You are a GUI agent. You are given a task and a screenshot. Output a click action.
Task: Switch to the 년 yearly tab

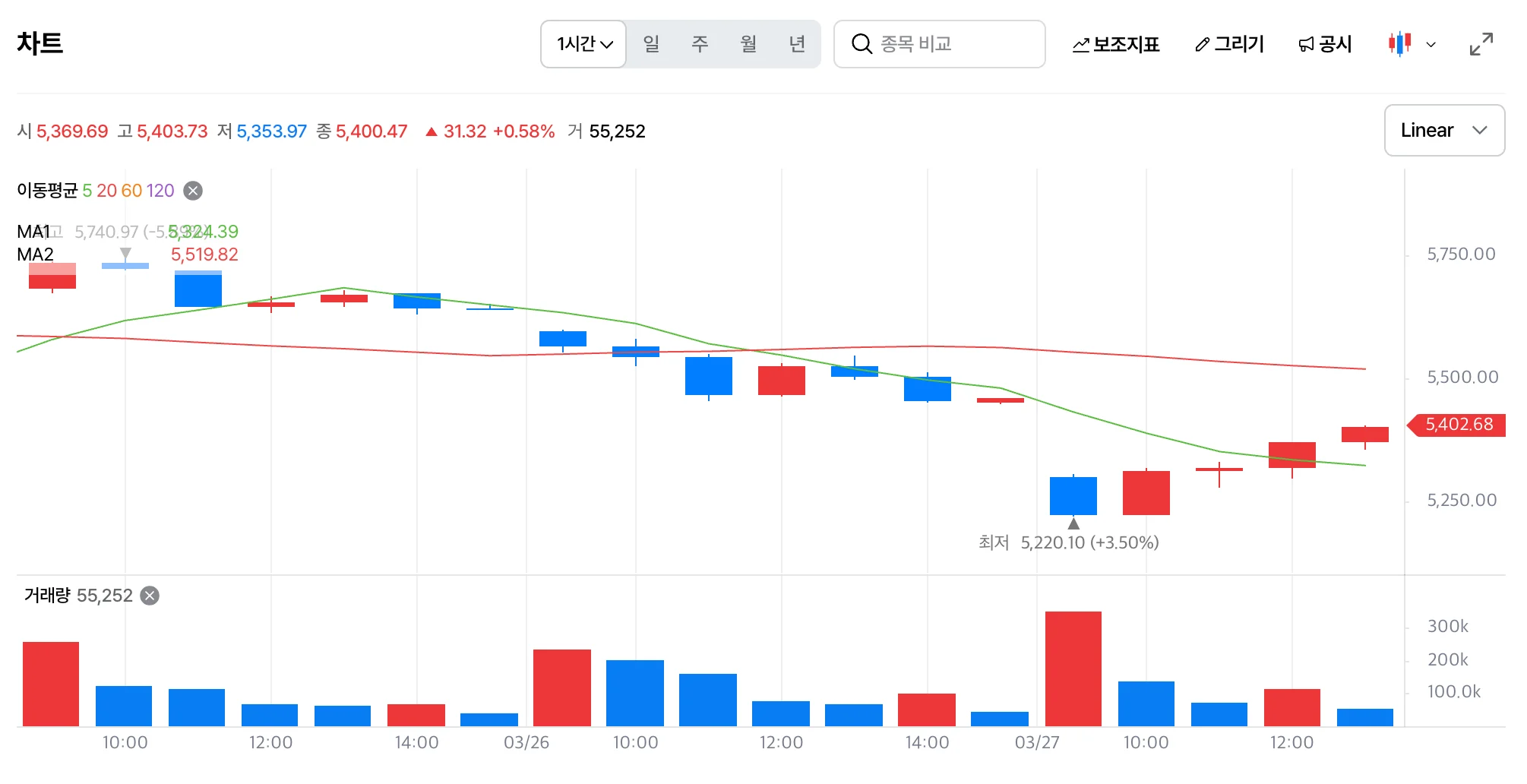tap(797, 44)
